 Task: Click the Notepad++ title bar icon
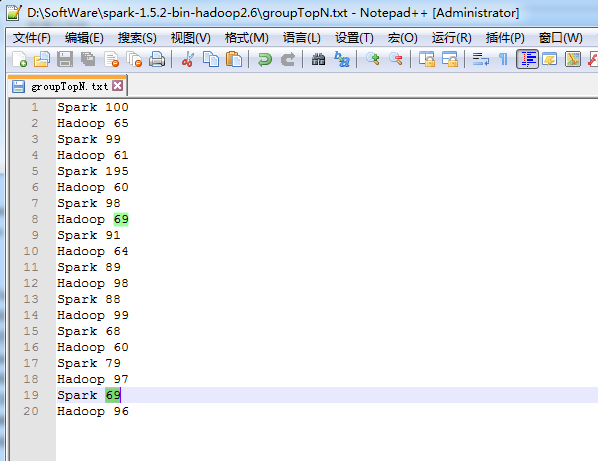point(14,13)
